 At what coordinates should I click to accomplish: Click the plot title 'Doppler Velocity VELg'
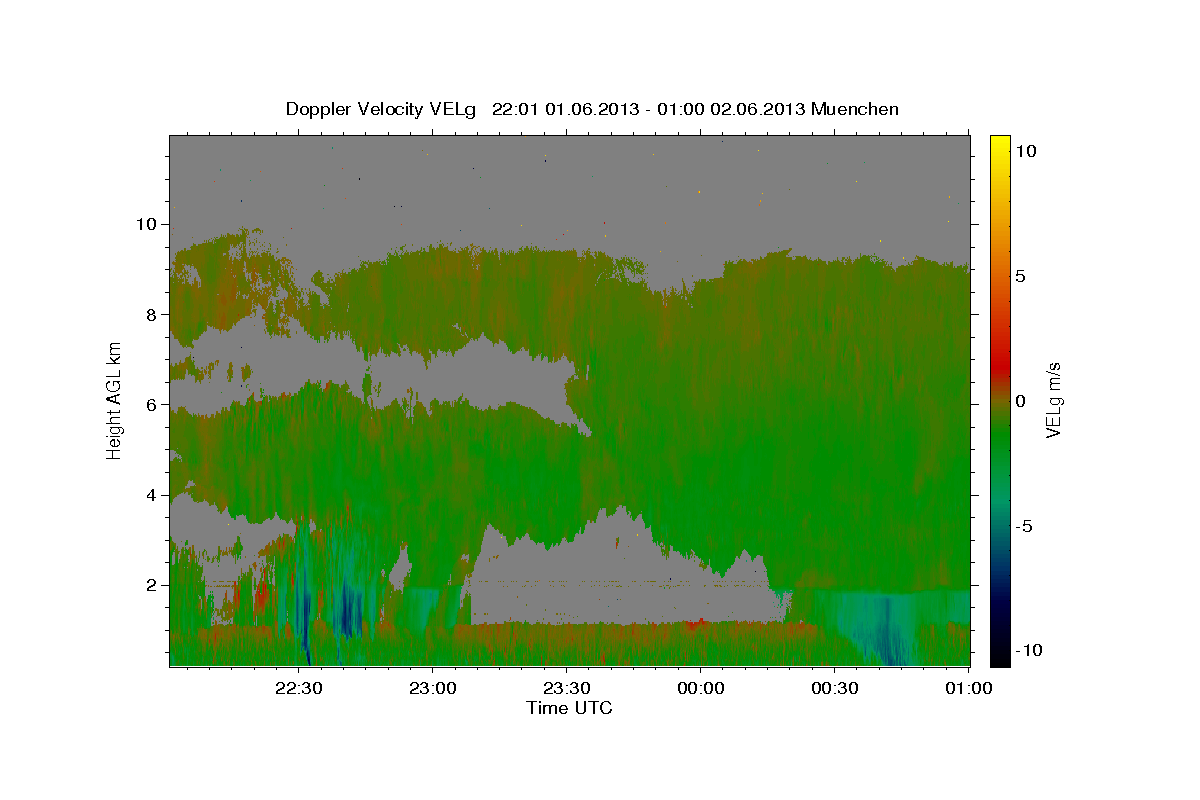381,109
